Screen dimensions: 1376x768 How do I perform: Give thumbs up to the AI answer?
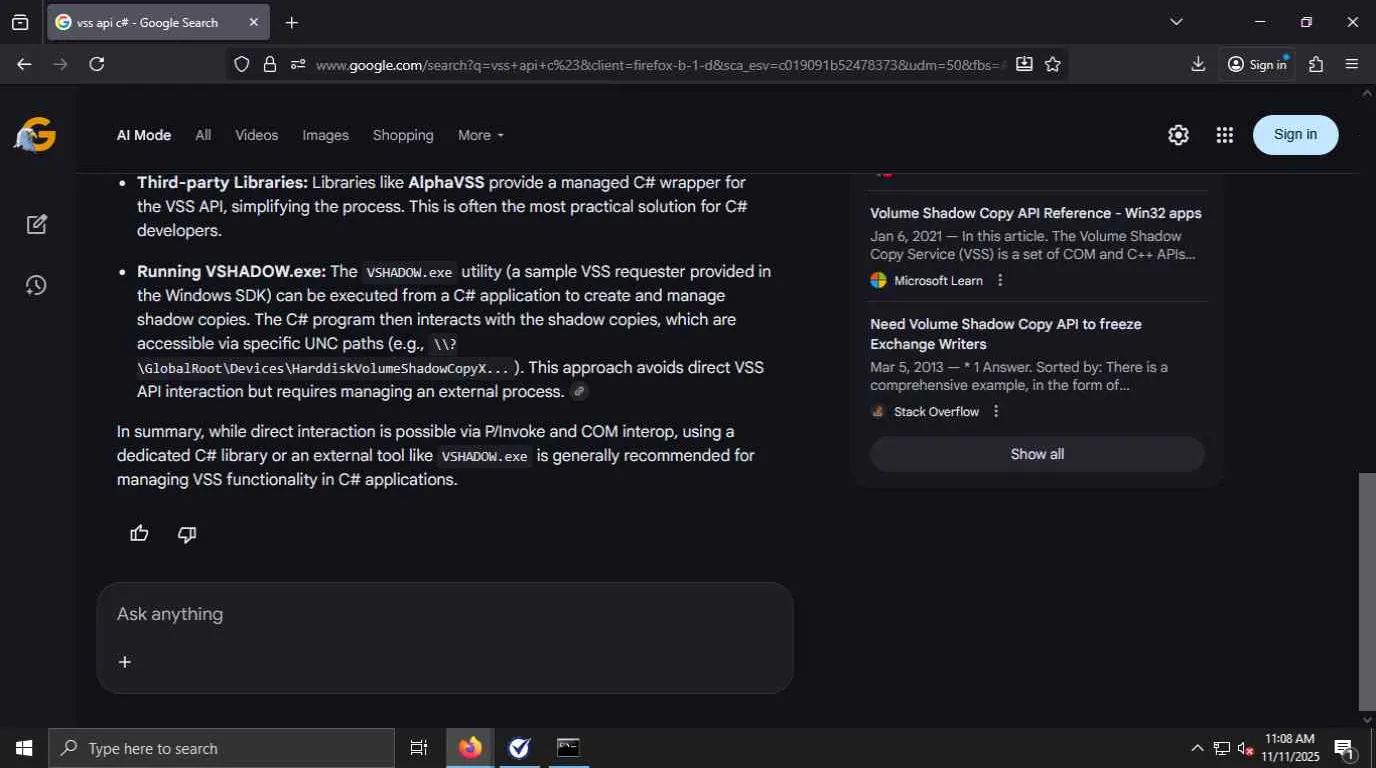[x=139, y=534]
